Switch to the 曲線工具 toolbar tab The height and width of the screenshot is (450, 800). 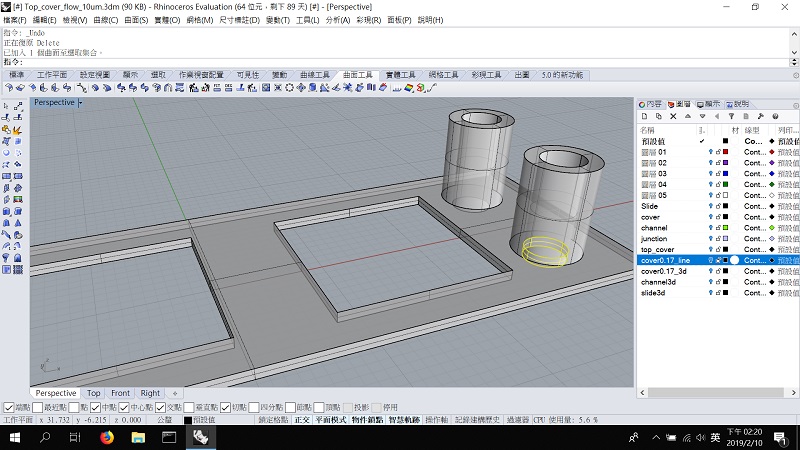(313, 75)
